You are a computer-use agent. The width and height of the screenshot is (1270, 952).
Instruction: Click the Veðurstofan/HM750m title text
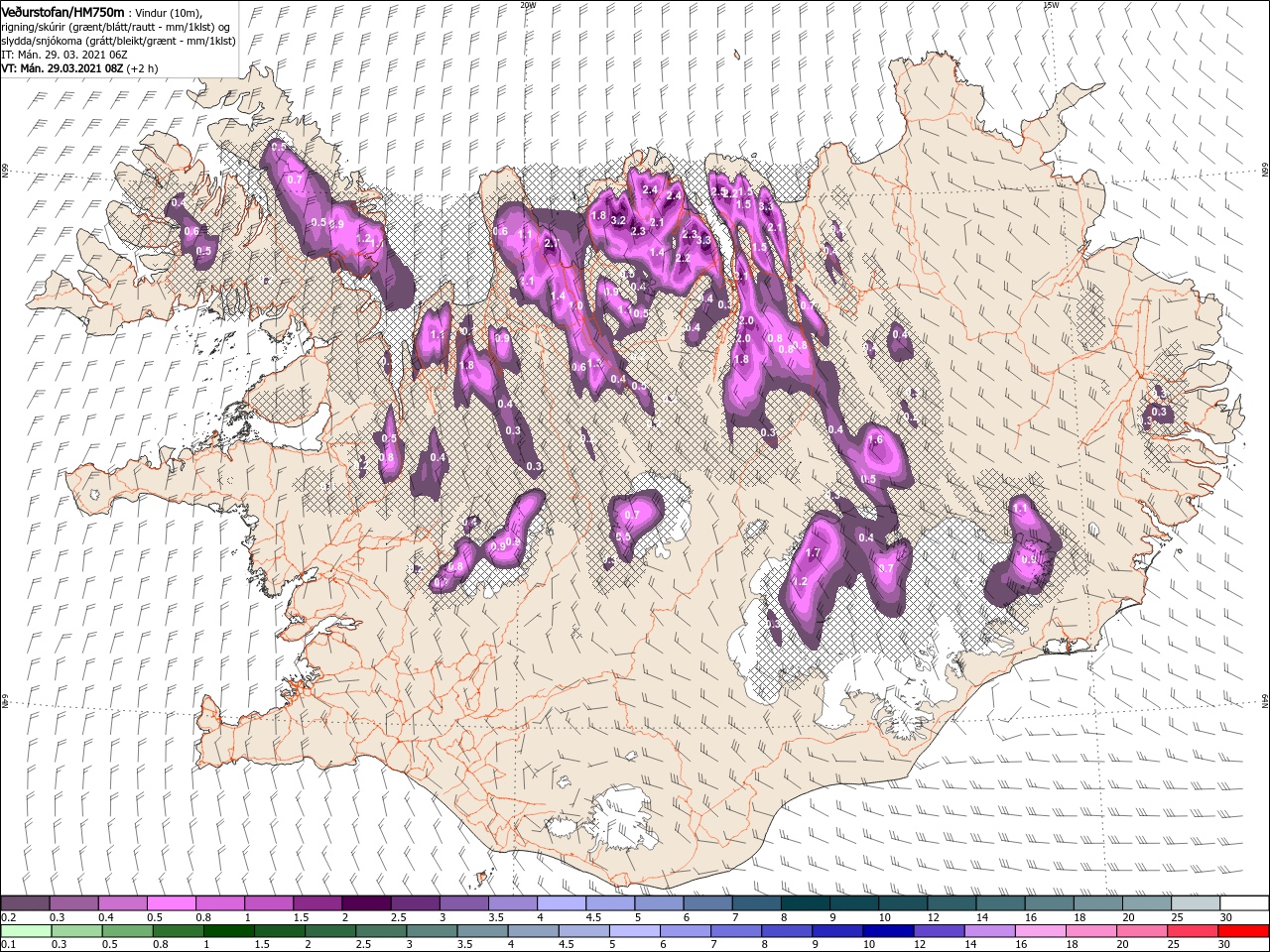point(62,11)
